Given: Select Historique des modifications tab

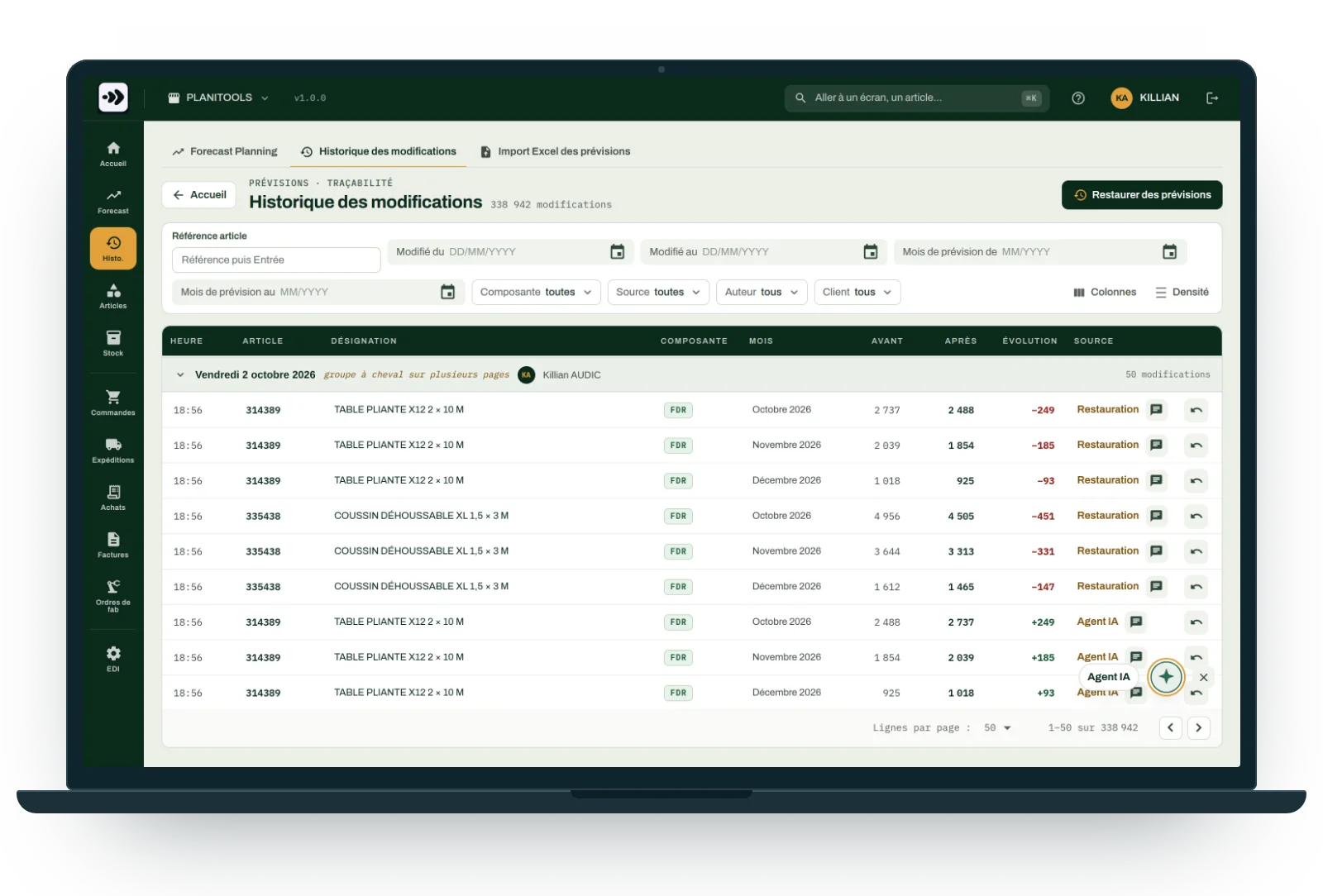Looking at the screenshot, I should [x=379, y=151].
